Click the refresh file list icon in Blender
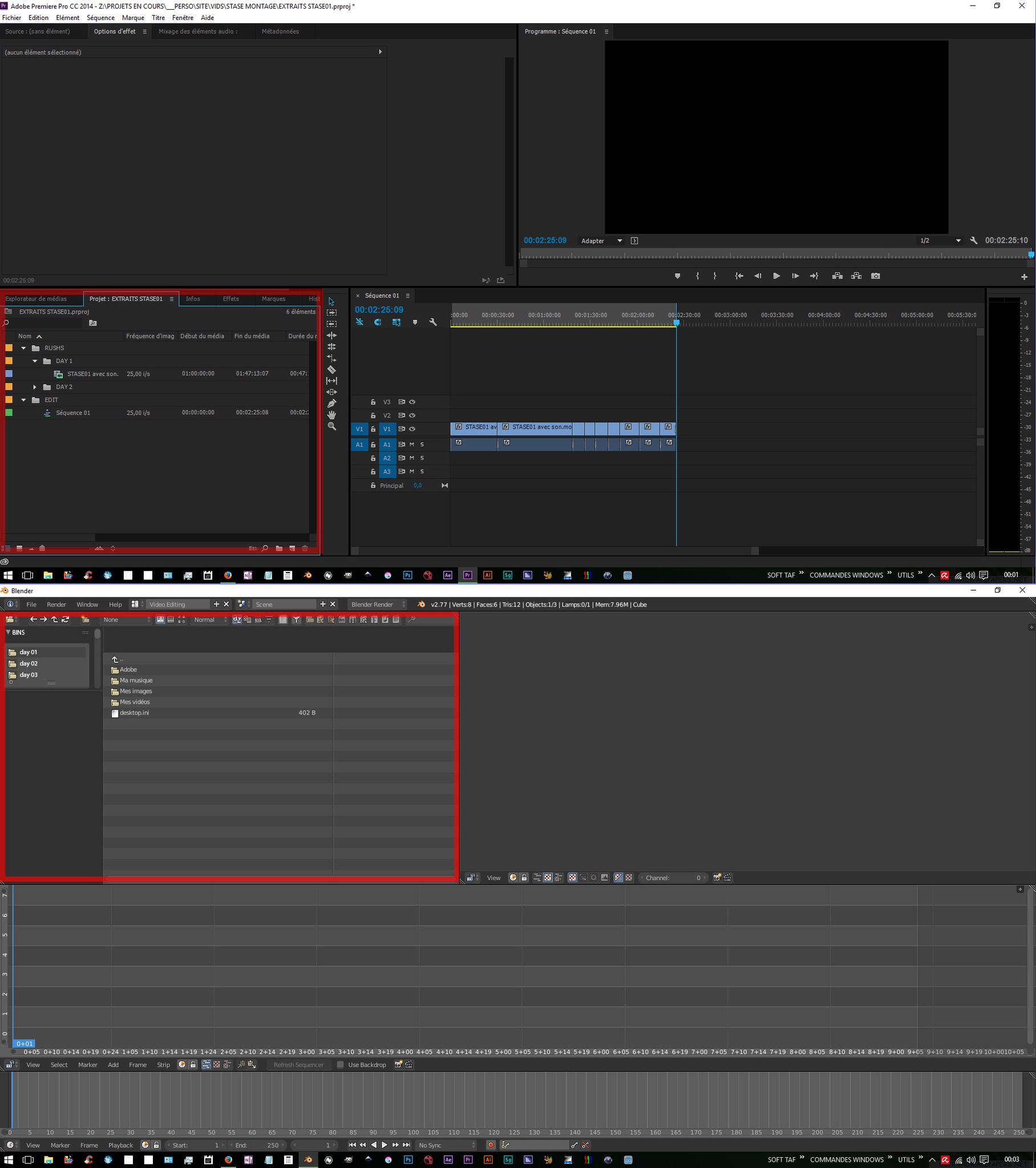 pyautogui.click(x=65, y=619)
